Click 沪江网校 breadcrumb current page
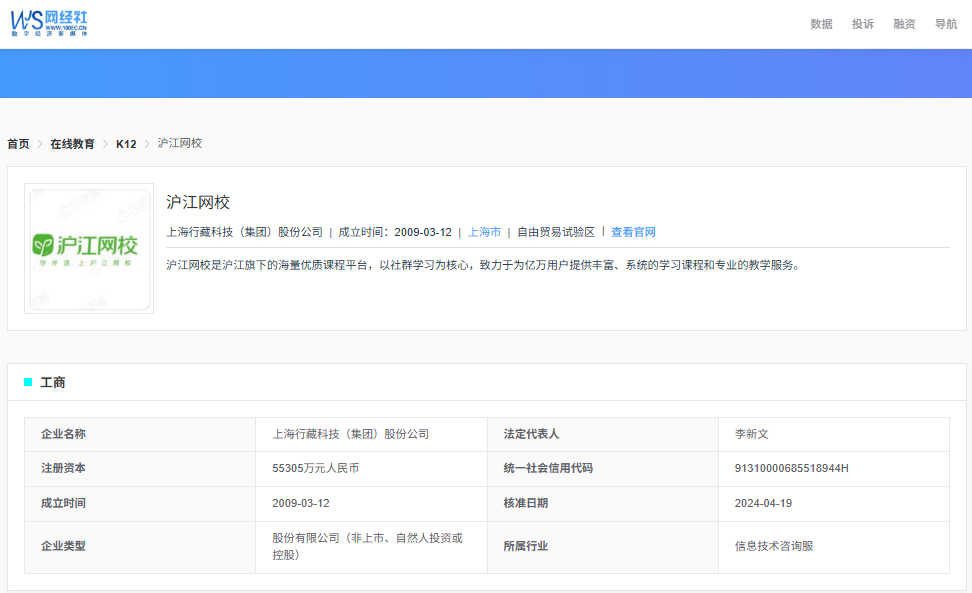This screenshot has width=972, height=593. click(x=180, y=144)
